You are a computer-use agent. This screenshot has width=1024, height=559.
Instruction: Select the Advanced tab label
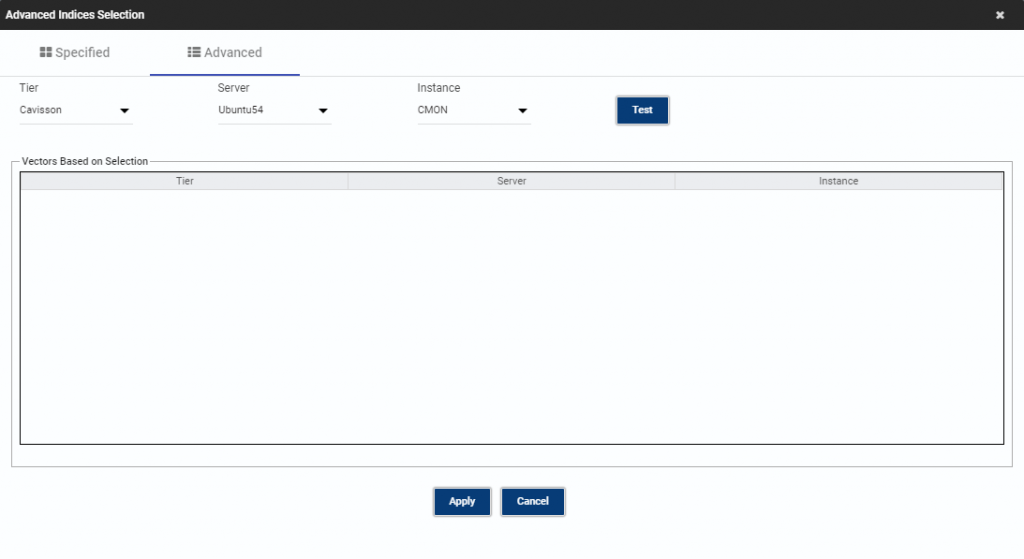233,52
